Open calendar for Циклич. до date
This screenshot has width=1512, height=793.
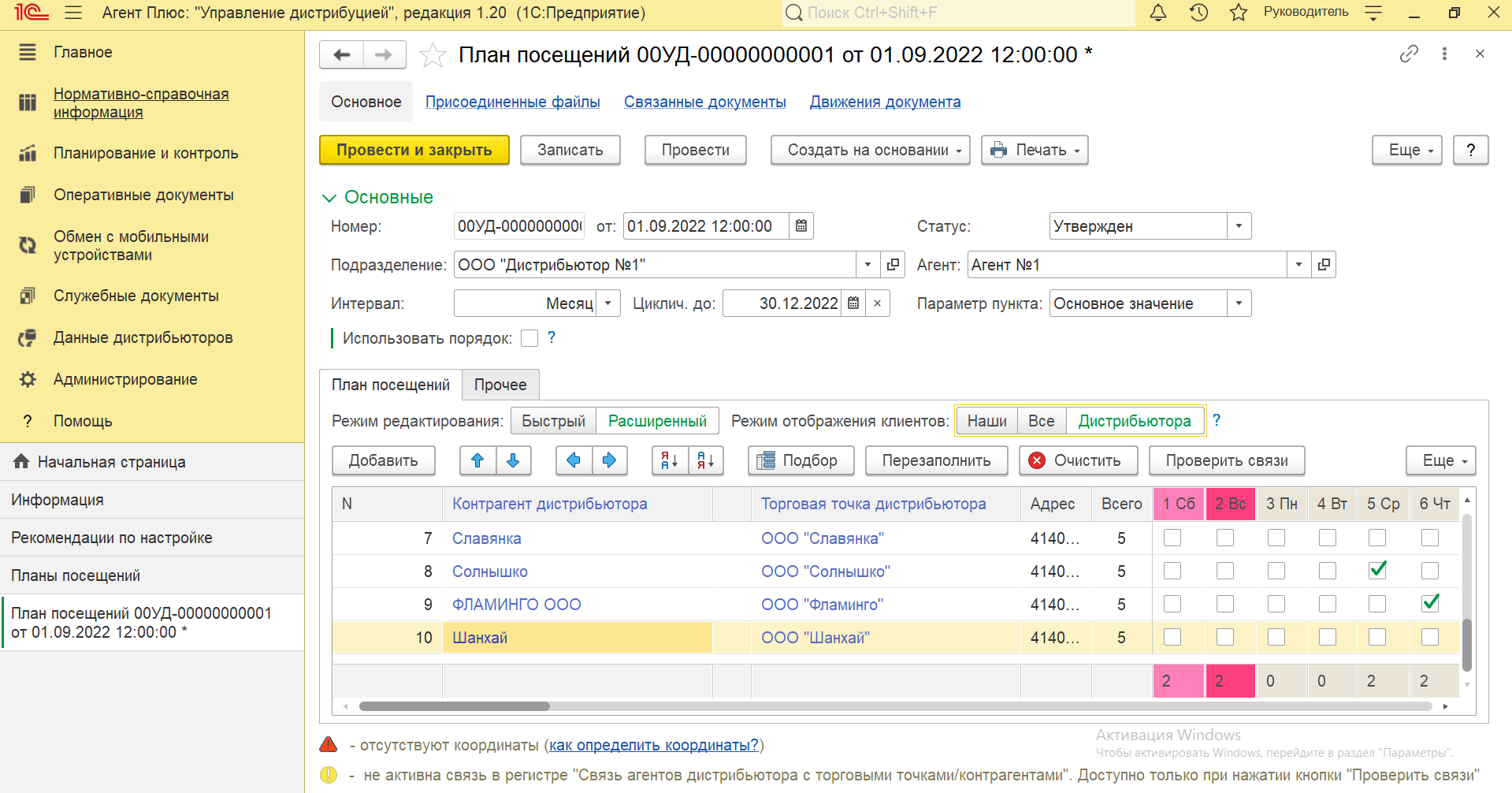853,303
